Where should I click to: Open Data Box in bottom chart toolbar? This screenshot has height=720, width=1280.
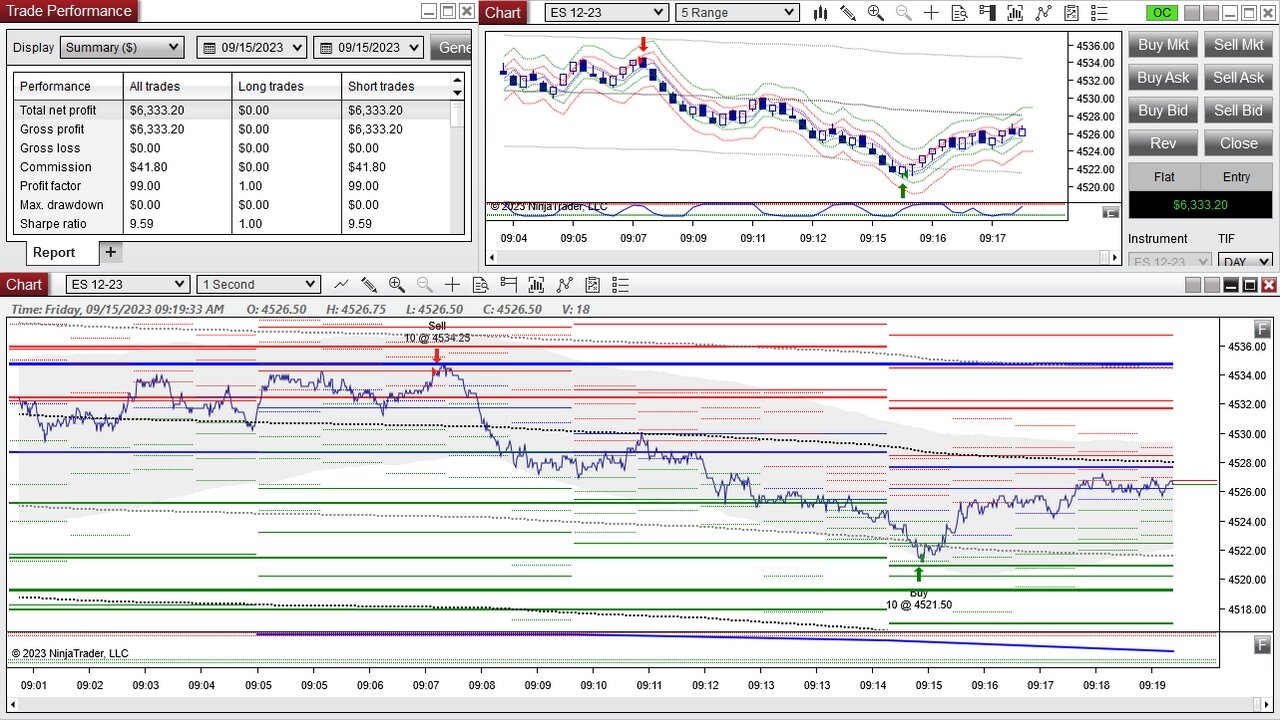click(x=481, y=285)
